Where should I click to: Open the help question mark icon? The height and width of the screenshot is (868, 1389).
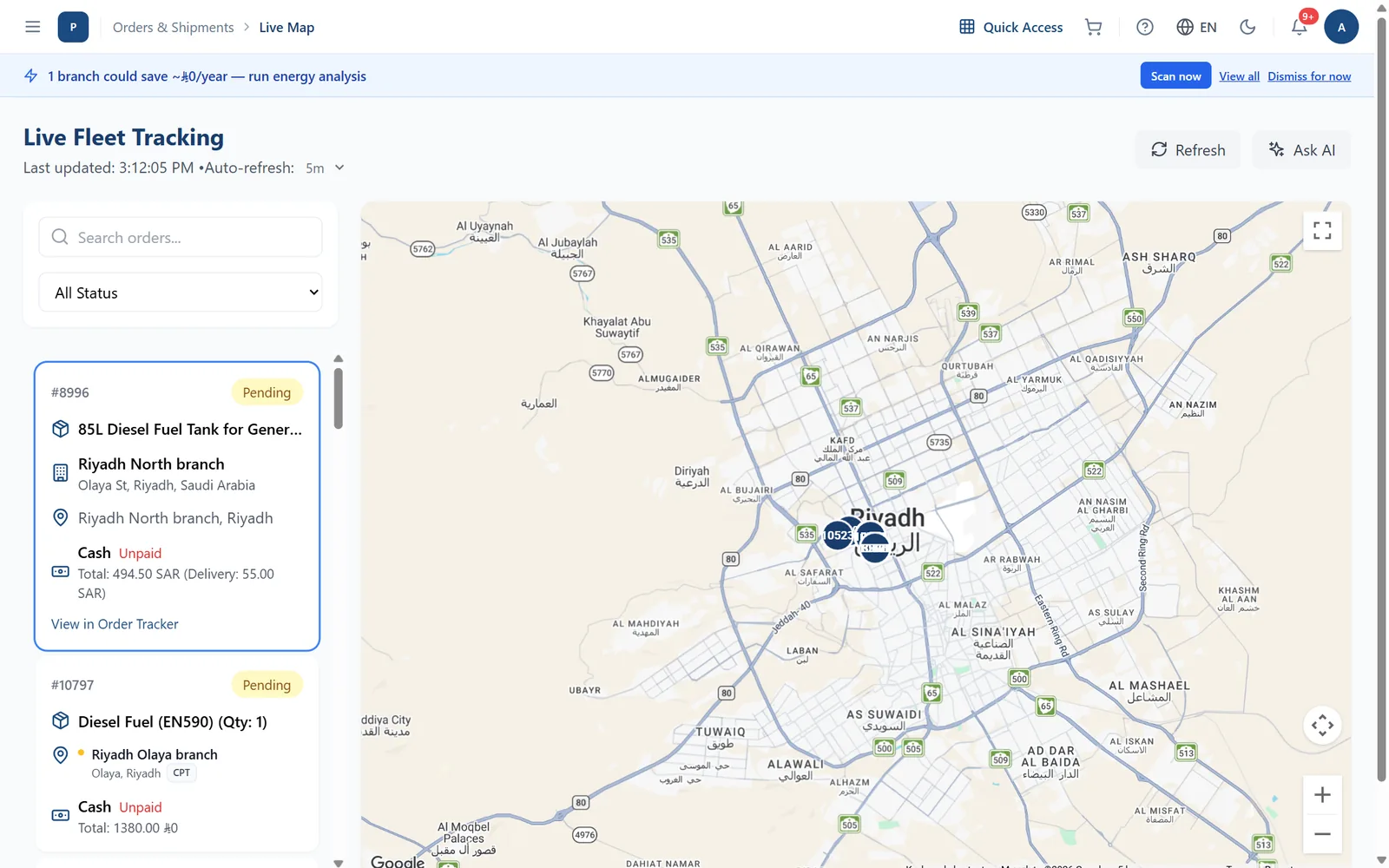(x=1145, y=27)
